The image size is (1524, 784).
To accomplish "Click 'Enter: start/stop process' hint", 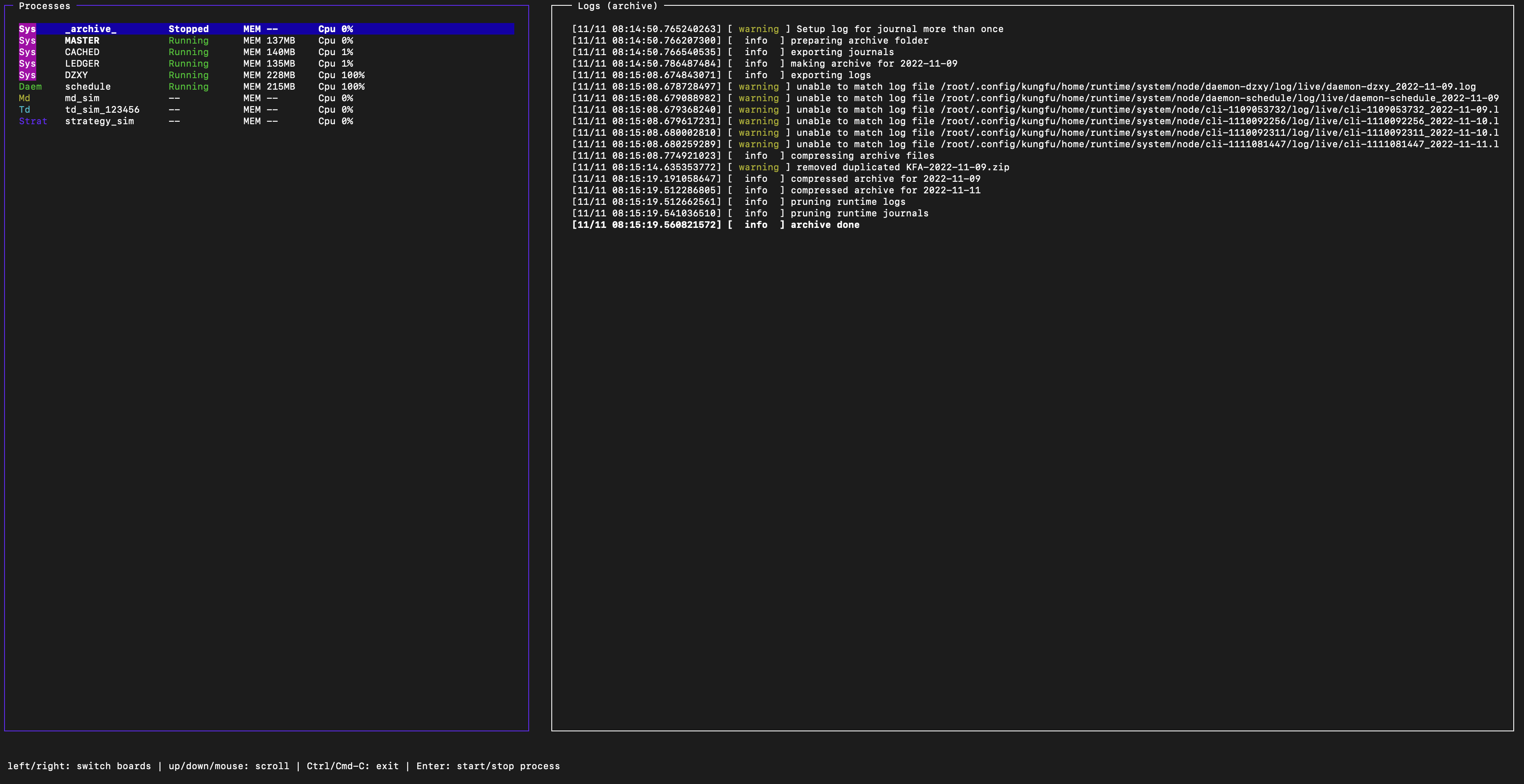I will (x=488, y=766).
